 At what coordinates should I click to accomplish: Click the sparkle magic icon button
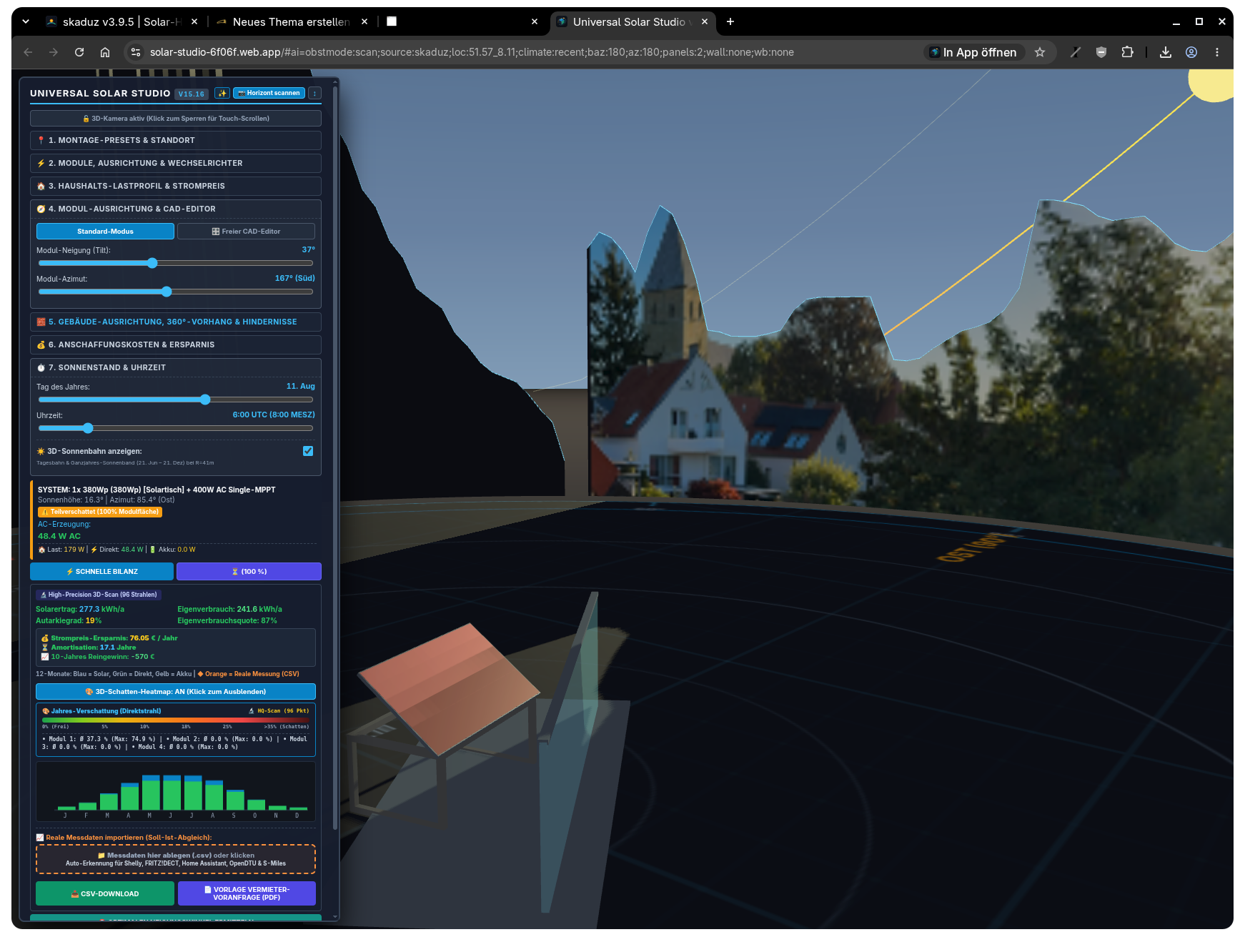coord(222,93)
